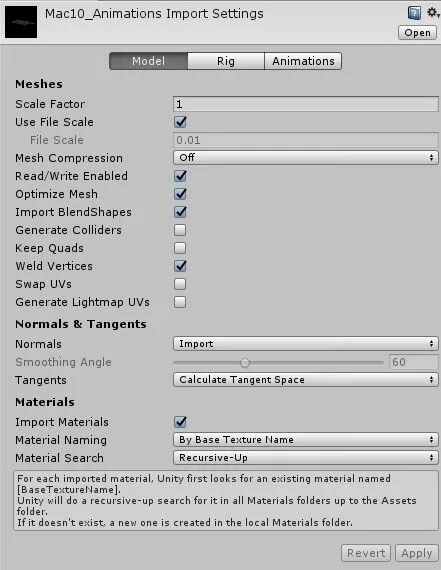Toggle the Import Materials checkbox
Screen dimensions: 441x570
(x=180, y=422)
